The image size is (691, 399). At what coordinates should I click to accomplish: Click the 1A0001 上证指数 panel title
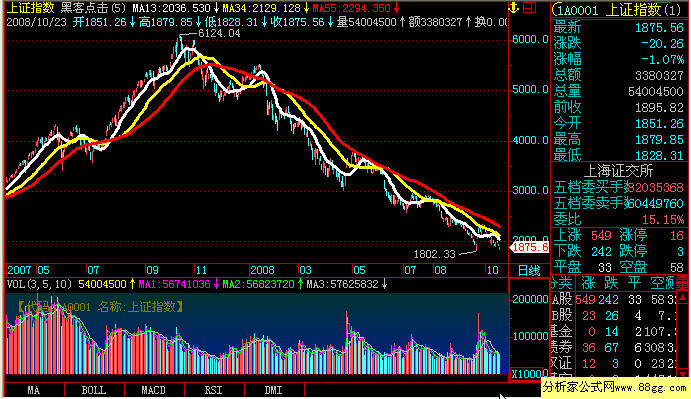point(617,9)
